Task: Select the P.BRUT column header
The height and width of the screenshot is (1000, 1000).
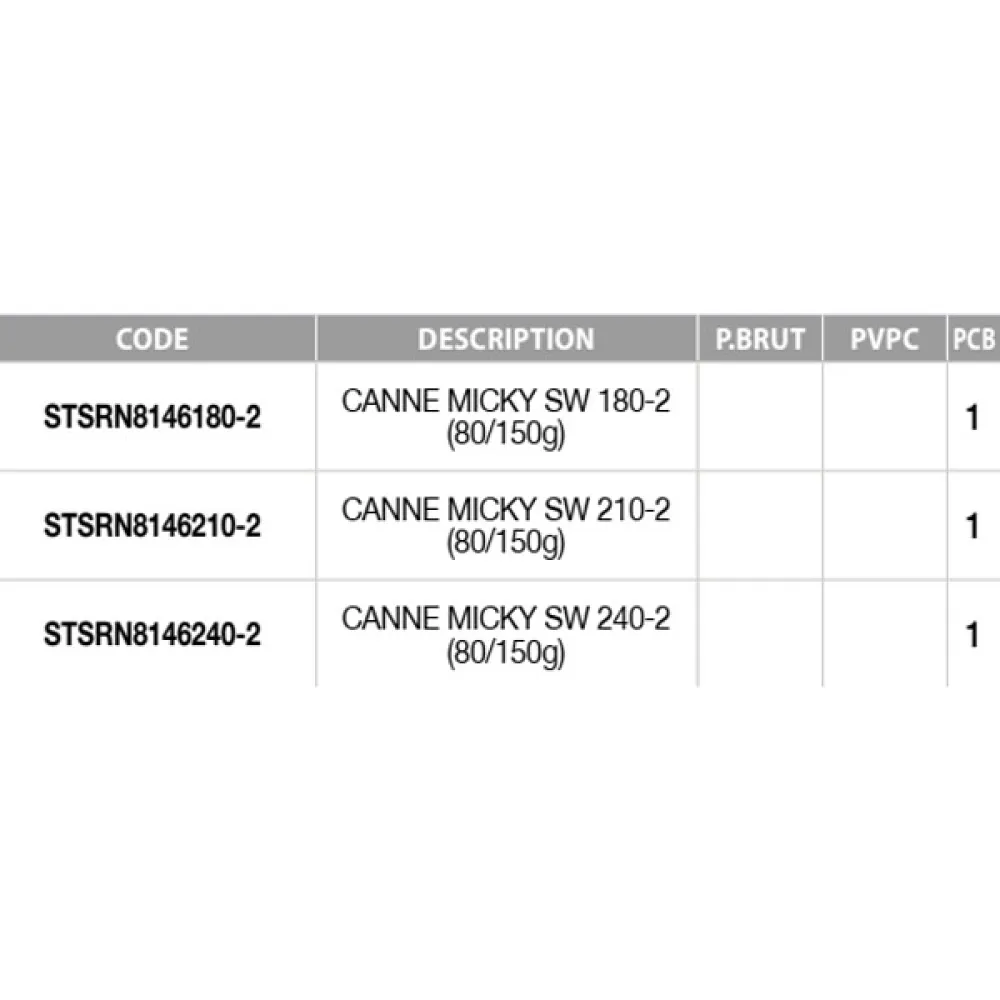Action: pos(760,339)
